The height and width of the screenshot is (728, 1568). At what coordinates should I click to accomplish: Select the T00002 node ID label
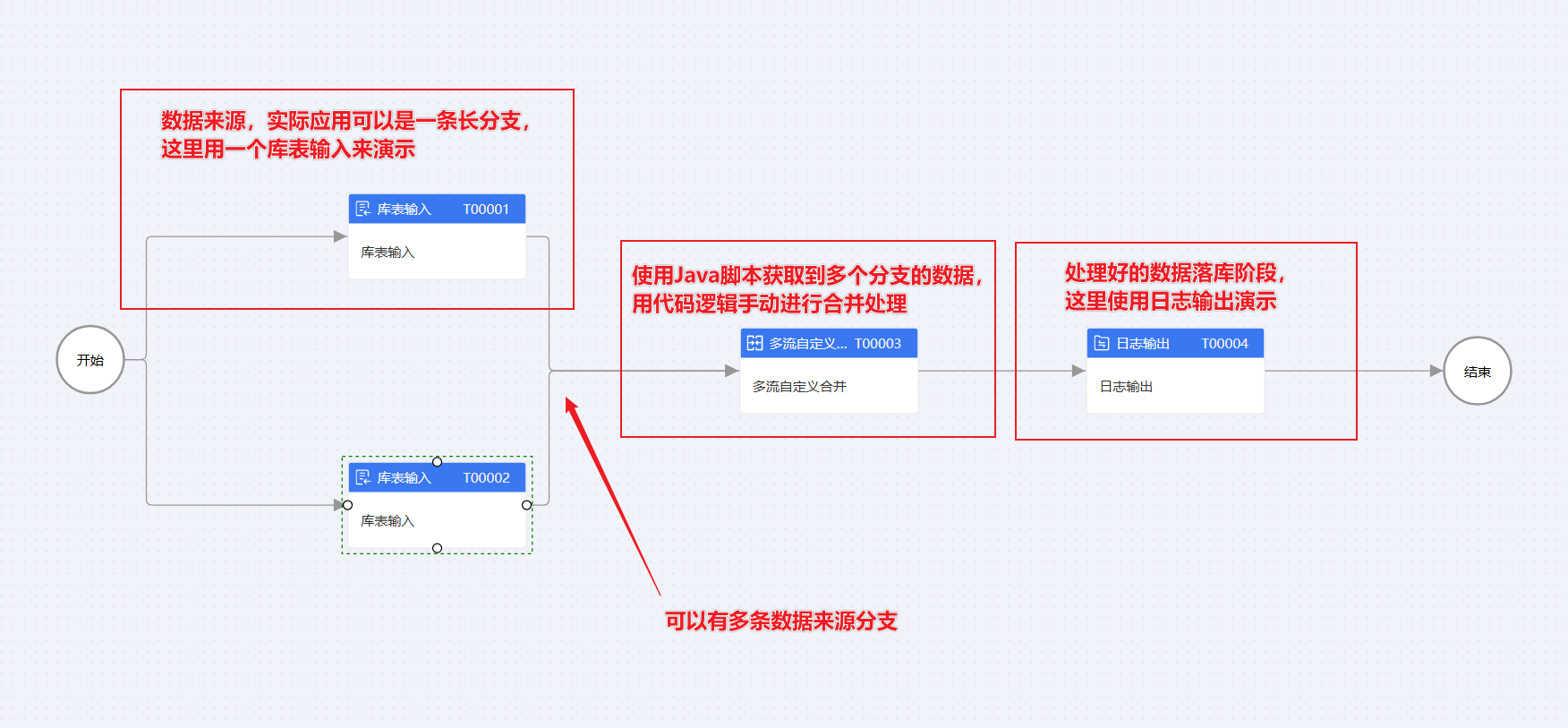point(486,477)
